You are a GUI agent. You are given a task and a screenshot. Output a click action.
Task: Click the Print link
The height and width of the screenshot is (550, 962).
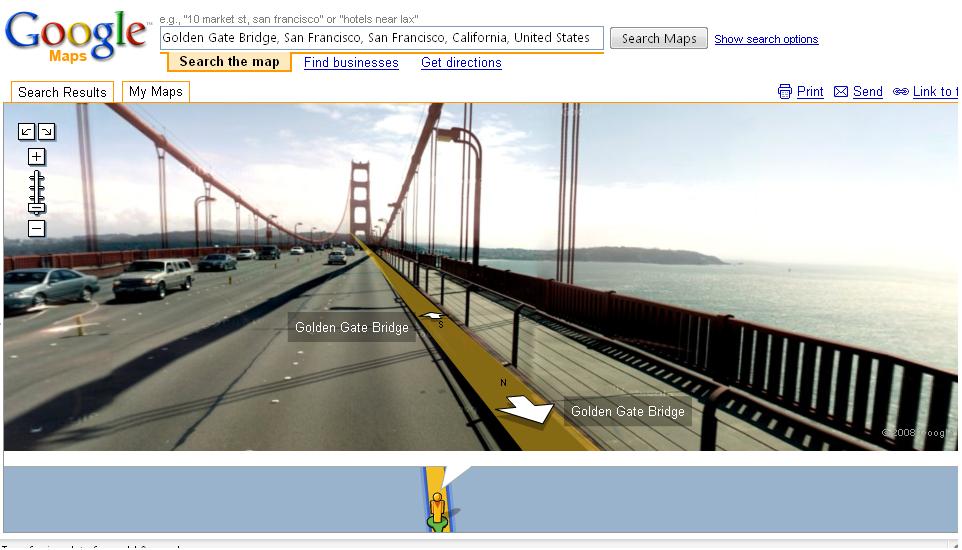pos(810,91)
